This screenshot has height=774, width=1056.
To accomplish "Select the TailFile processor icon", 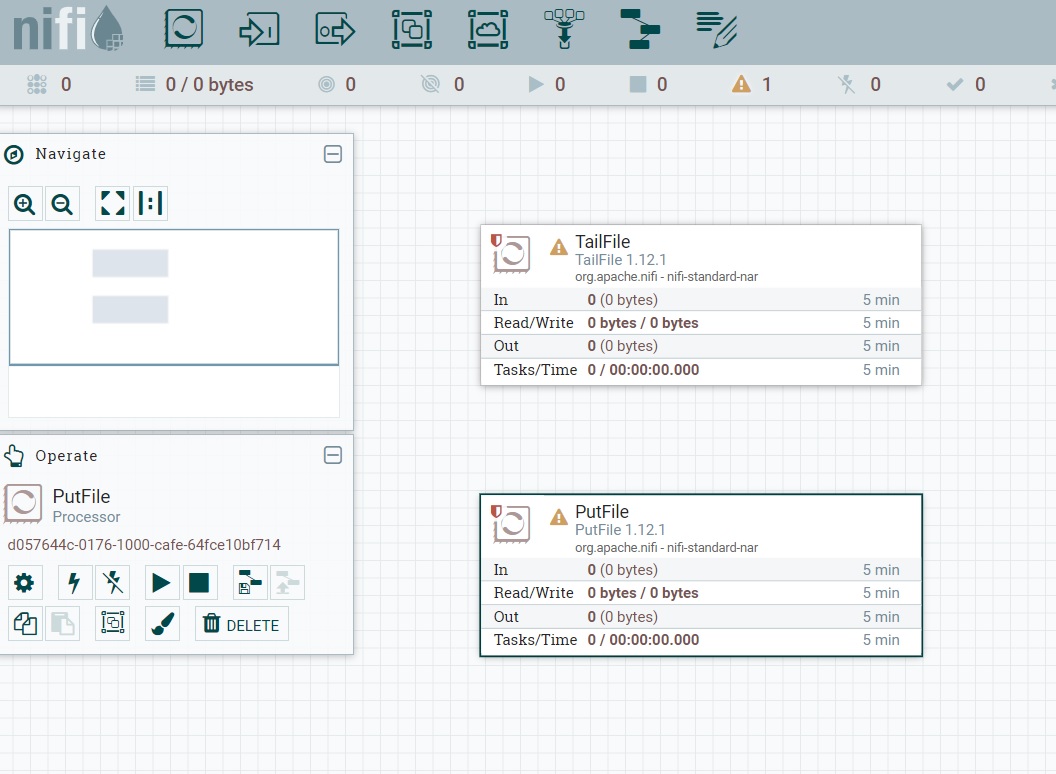I will click(x=511, y=253).
